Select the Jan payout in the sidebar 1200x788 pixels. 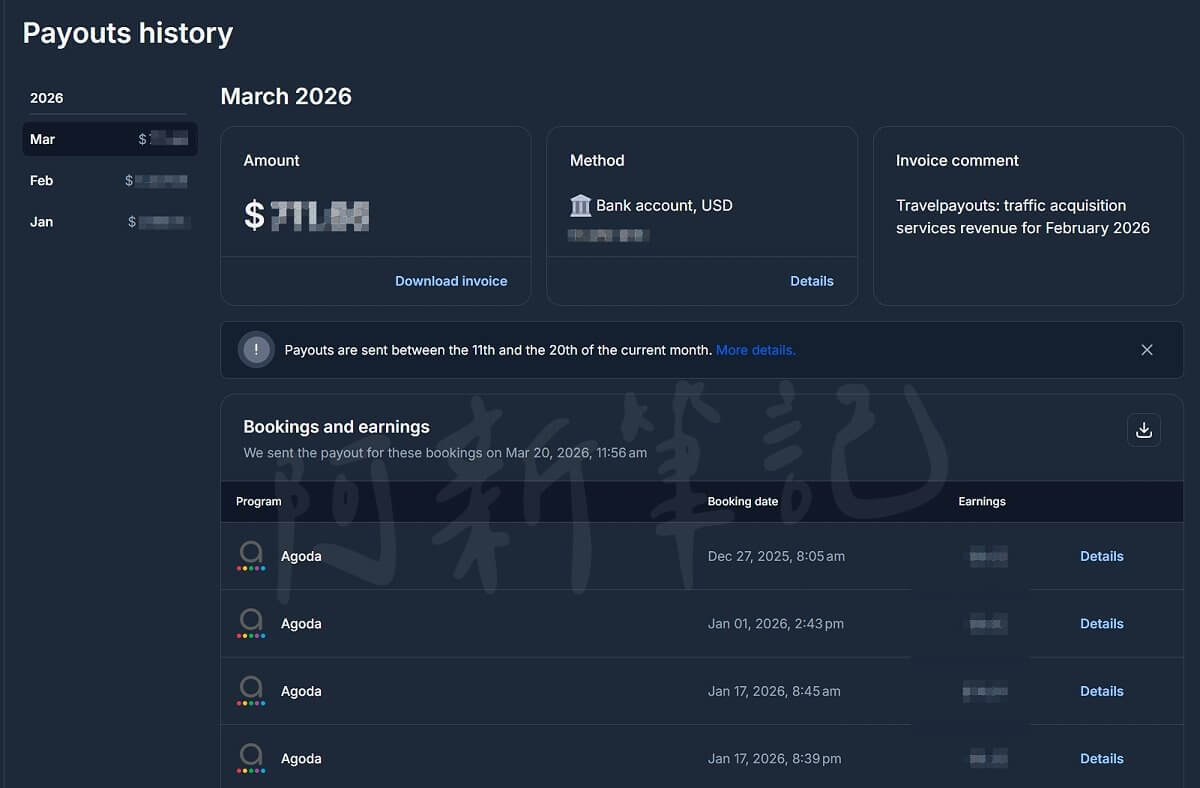point(110,222)
